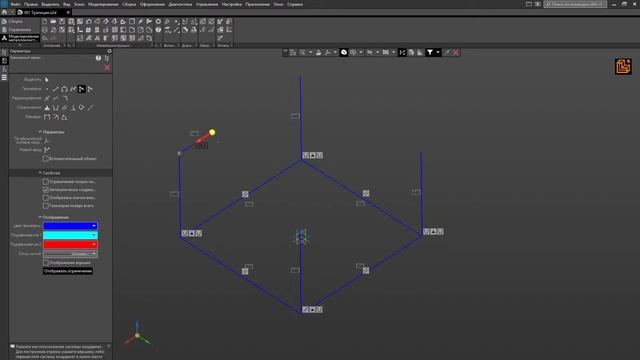Create a new document from ribbon

[44, 22]
